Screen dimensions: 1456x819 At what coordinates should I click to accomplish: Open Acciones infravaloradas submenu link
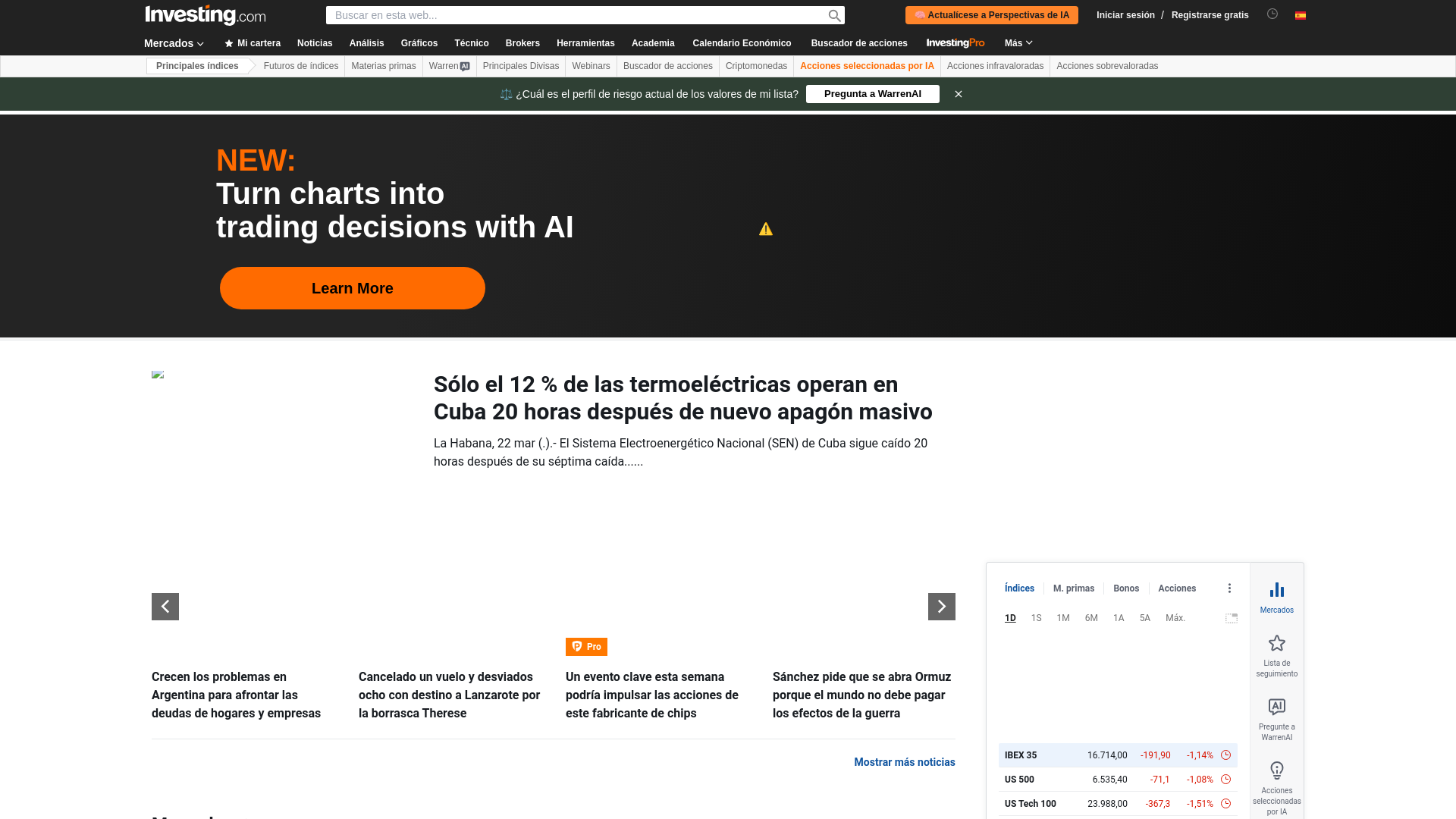[995, 66]
